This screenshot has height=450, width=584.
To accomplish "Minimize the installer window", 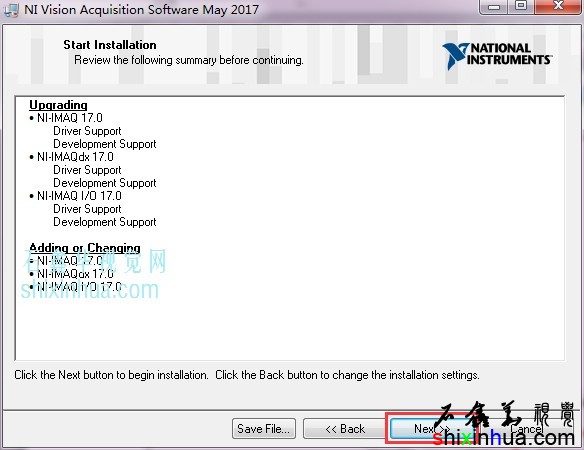I will [x=494, y=6].
